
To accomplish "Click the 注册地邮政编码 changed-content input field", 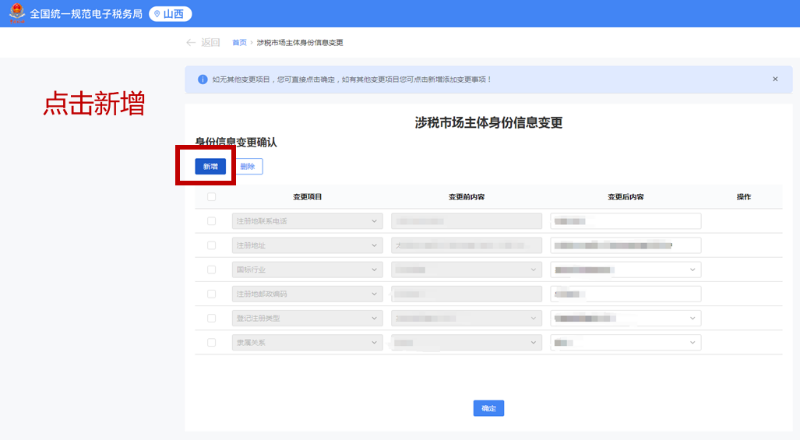I will [625, 294].
